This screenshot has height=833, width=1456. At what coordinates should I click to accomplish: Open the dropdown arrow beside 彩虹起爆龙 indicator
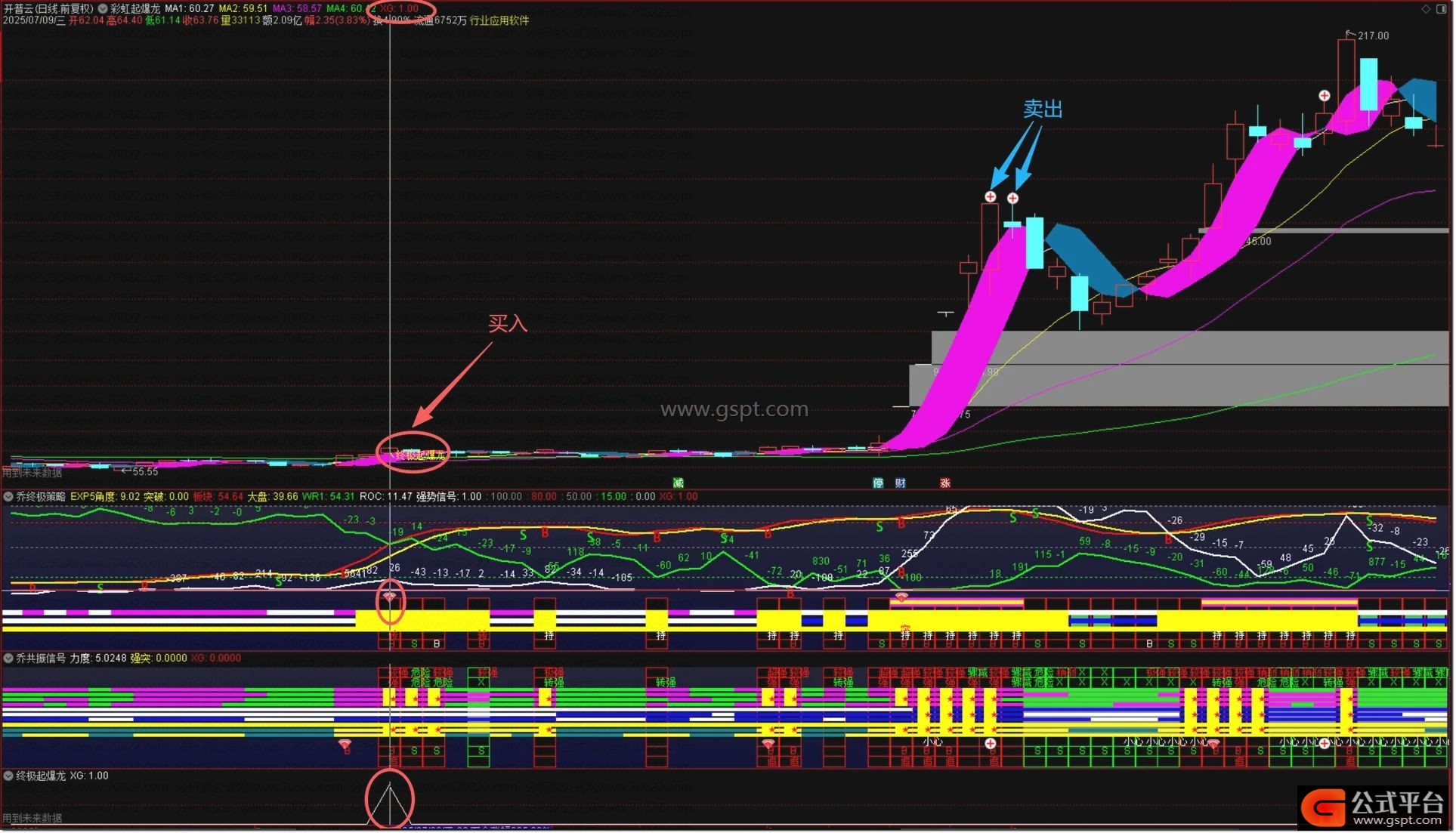pyautogui.click(x=102, y=9)
